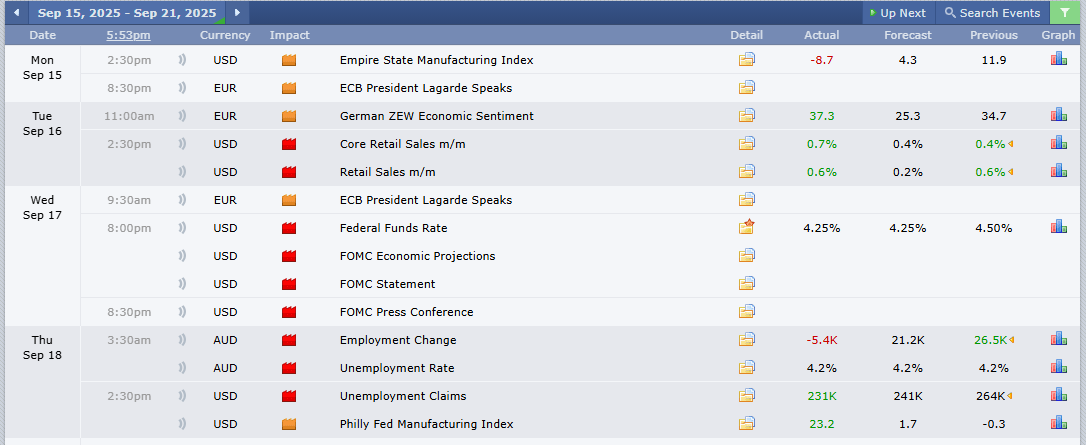The height and width of the screenshot is (445, 1086).
Task: Open the Sep 15 - Sep 21 date range picker
Action: 127,13
